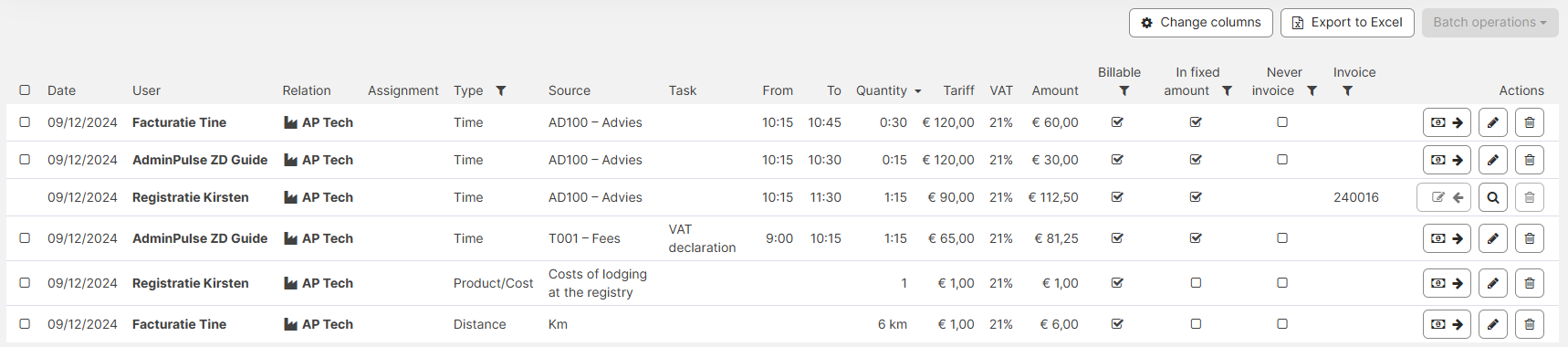The height and width of the screenshot is (347, 1568).
Task: Sort by Quantity column arrow
Action: [x=918, y=91]
